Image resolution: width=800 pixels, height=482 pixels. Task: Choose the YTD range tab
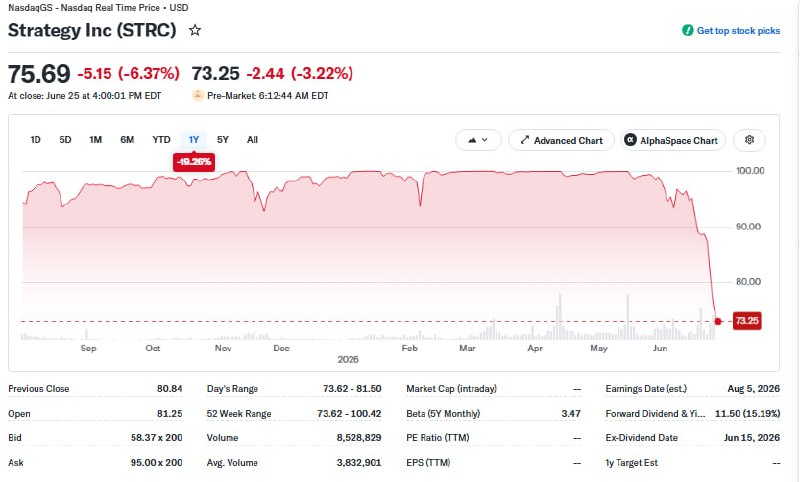(161, 140)
